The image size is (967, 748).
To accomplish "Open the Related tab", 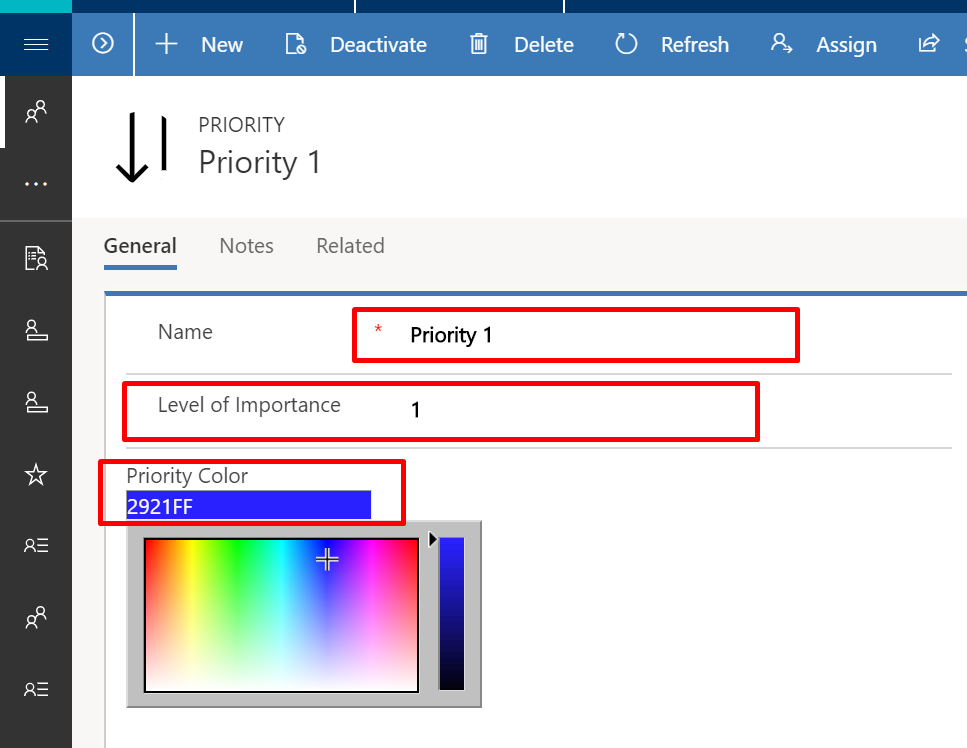I will [x=350, y=246].
